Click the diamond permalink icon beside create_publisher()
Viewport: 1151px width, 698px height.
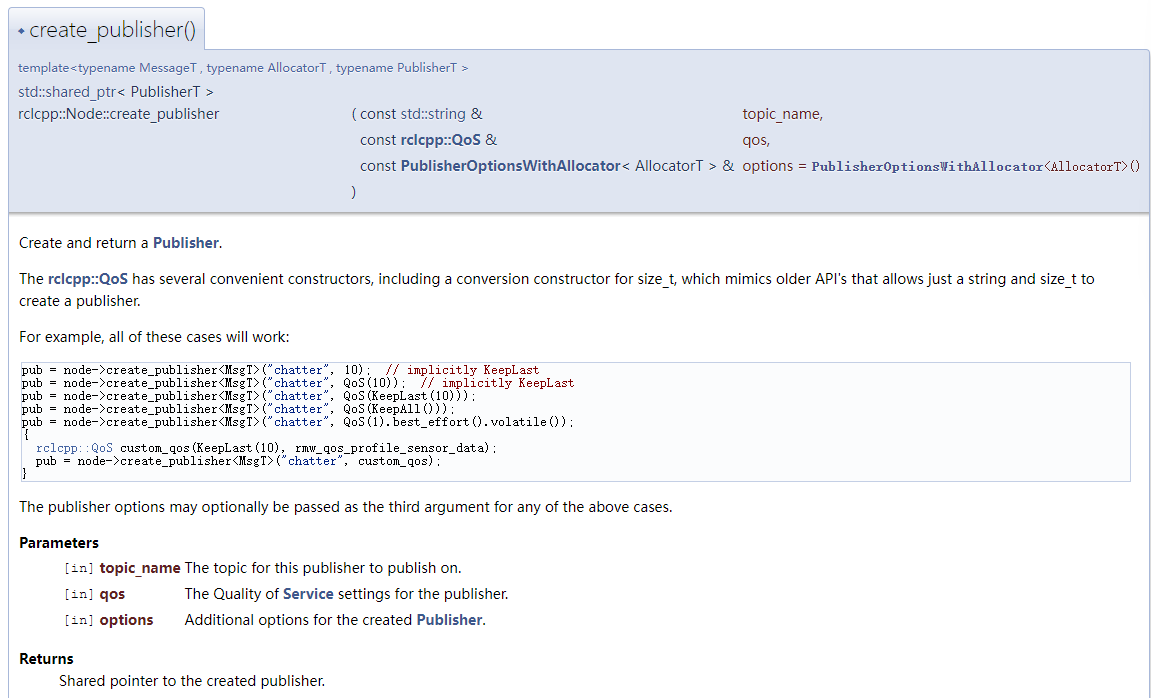pyautogui.click(x=21, y=31)
